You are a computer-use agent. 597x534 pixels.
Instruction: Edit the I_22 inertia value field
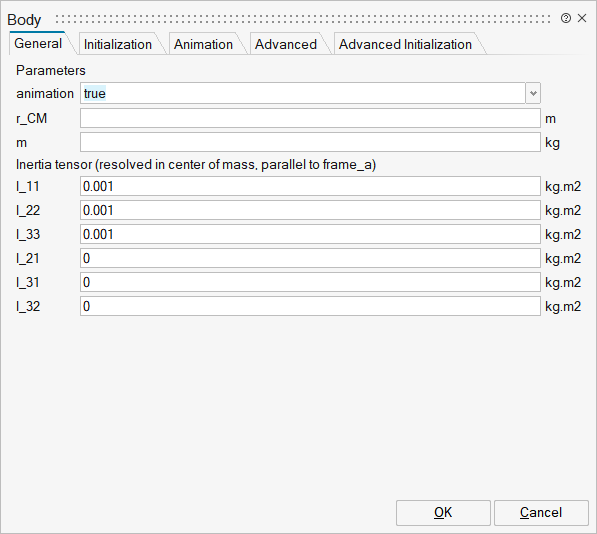click(310, 210)
